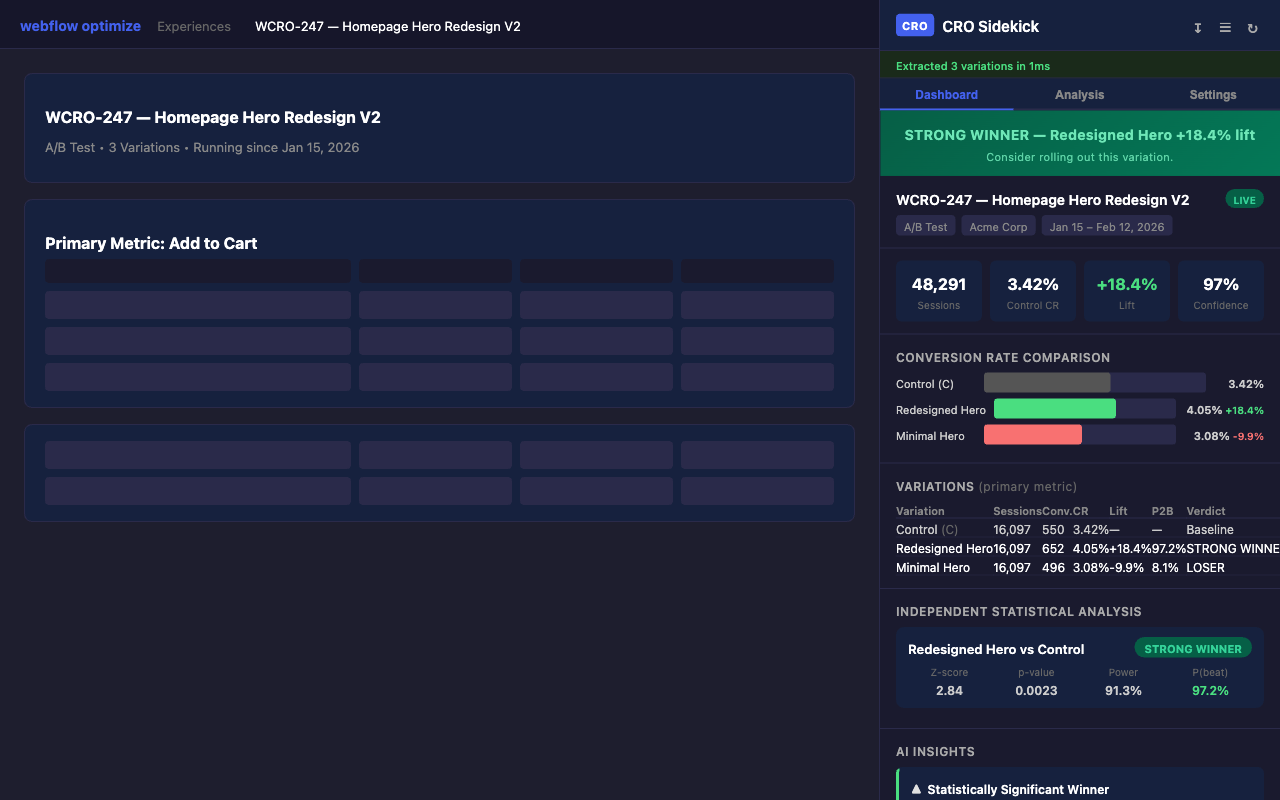
Task: Click the webflow optimize logo
Action: (80, 25)
